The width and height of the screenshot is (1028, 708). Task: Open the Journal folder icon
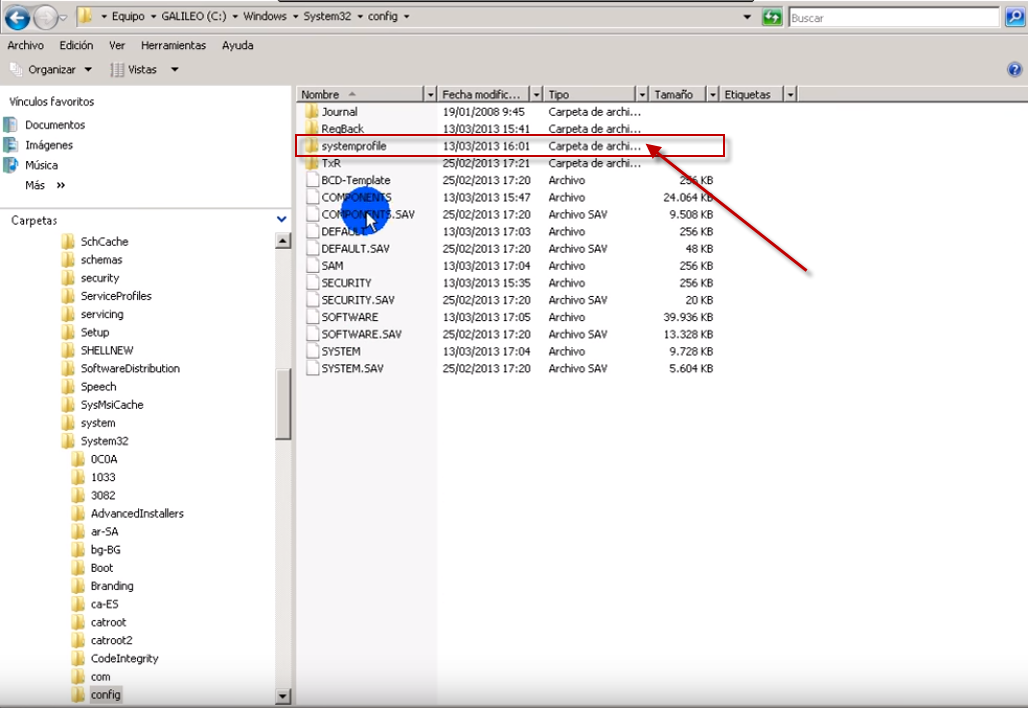[311, 112]
